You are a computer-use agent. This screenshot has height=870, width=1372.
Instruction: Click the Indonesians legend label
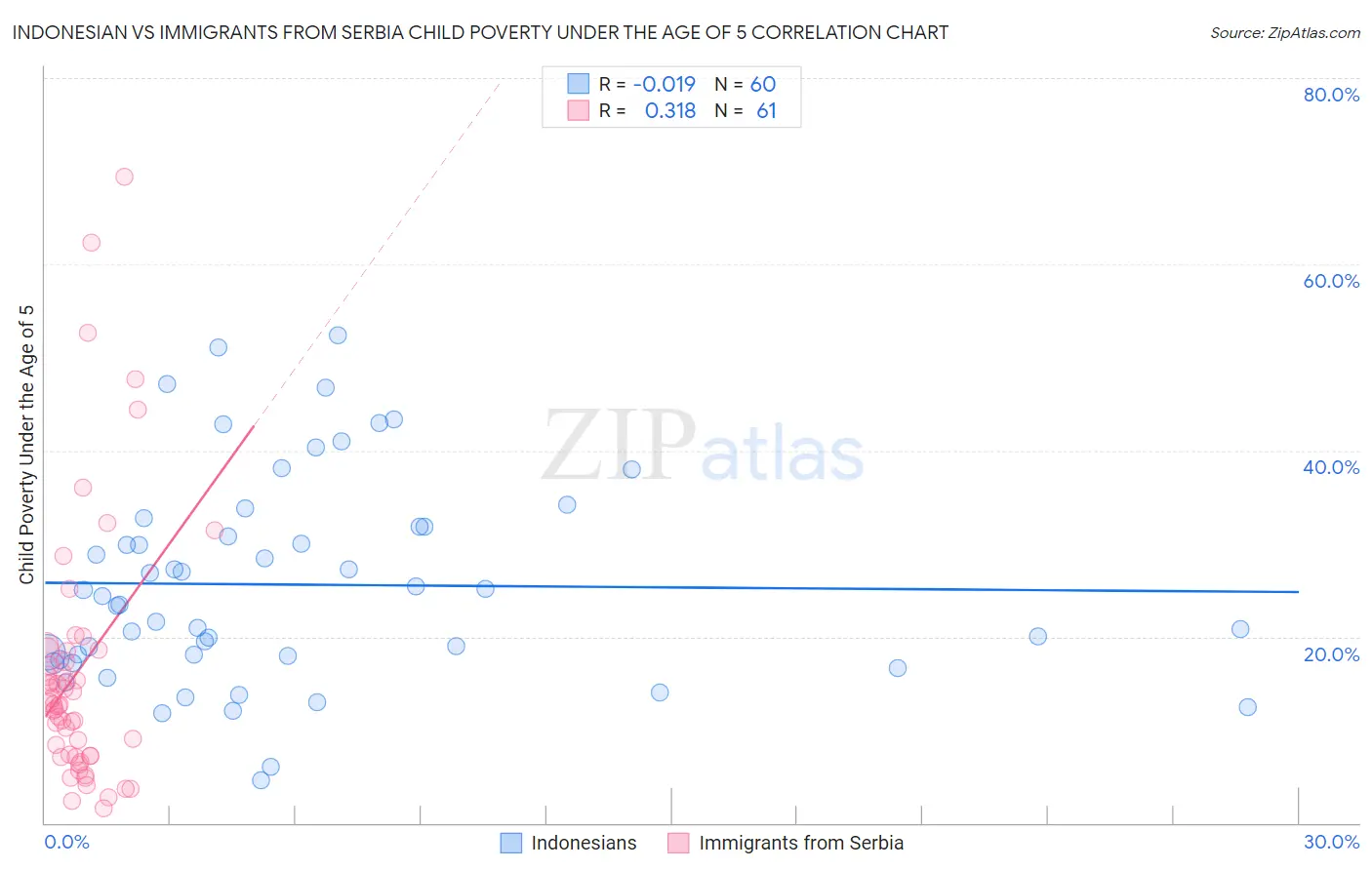pos(584,843)
